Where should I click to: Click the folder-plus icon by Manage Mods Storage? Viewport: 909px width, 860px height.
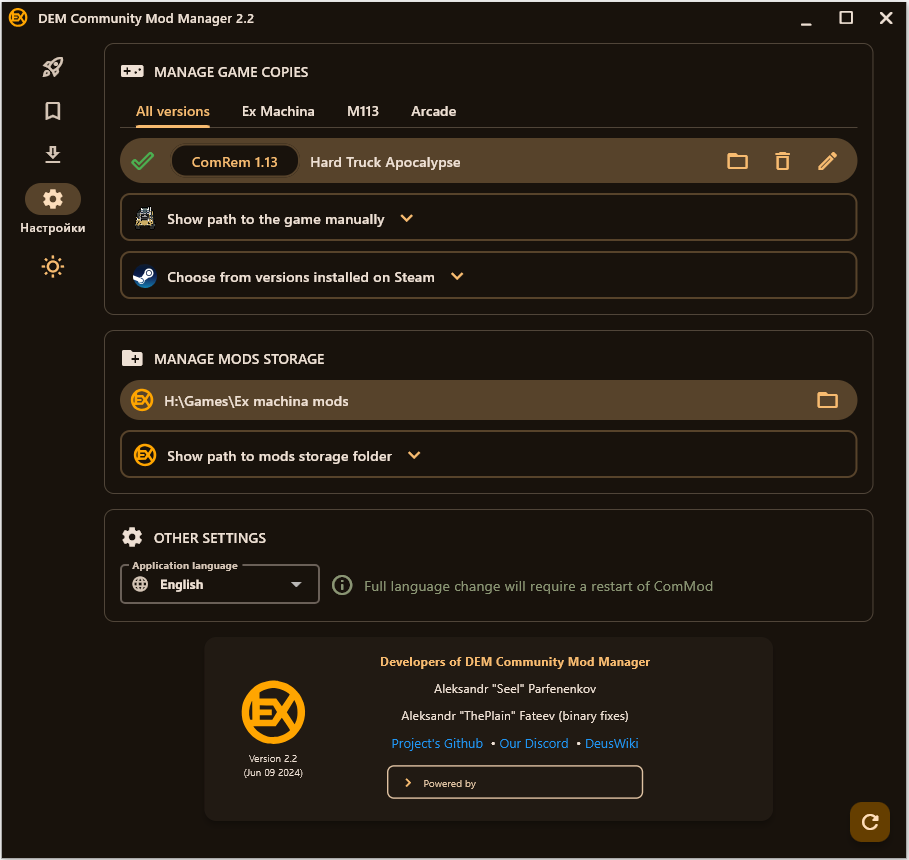[132, 358]
